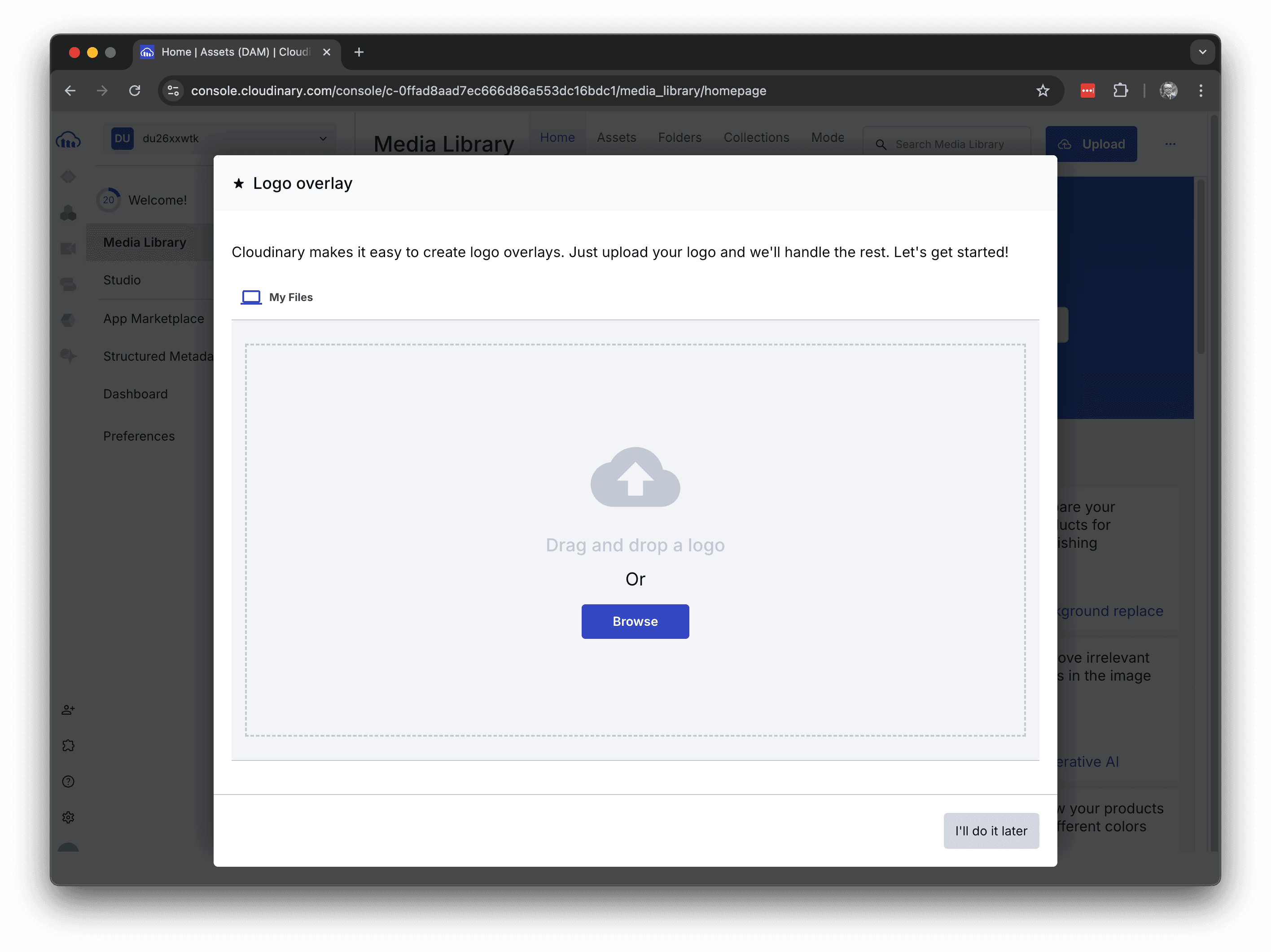Click the red password manager extension icon
Screen dimensions: 1271x952
[x=1087, y=91]
